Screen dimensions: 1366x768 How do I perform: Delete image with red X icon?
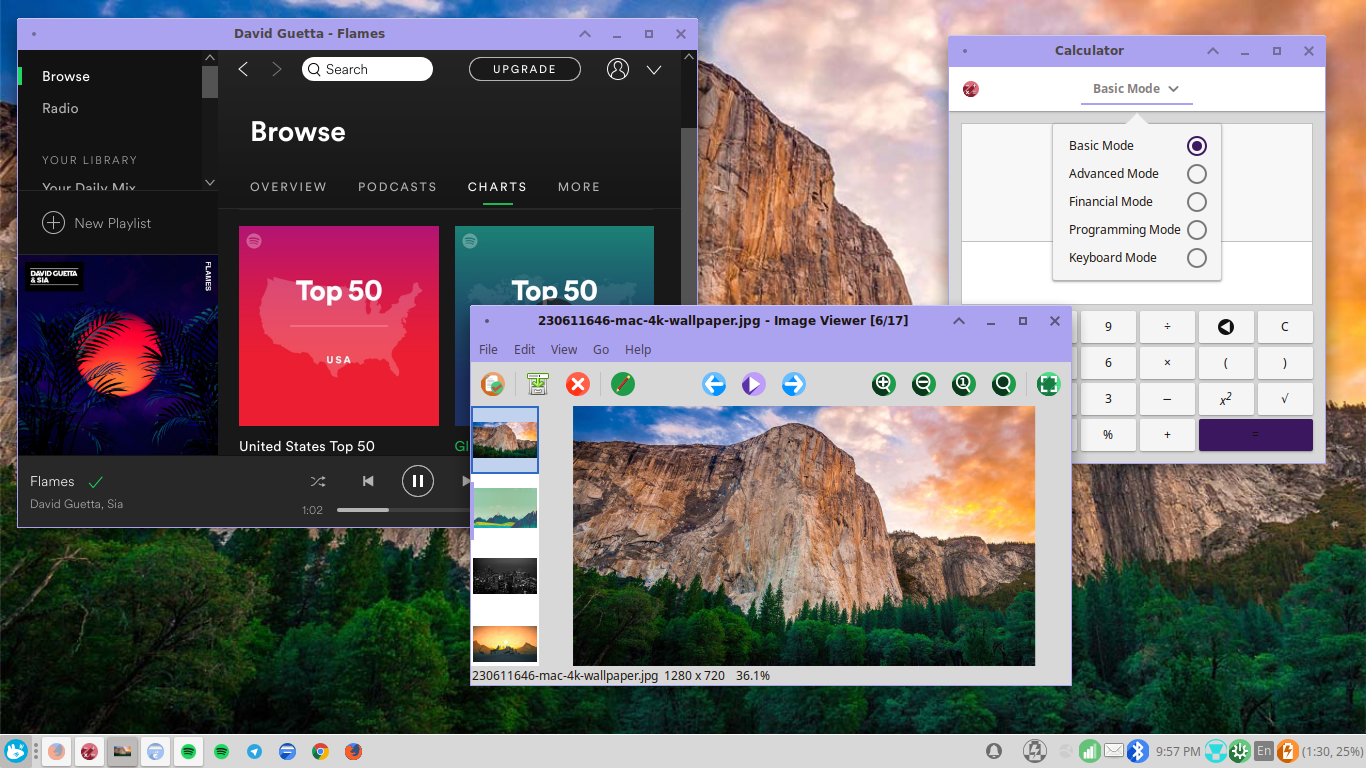pyautogui.click(x=578, y=384)
